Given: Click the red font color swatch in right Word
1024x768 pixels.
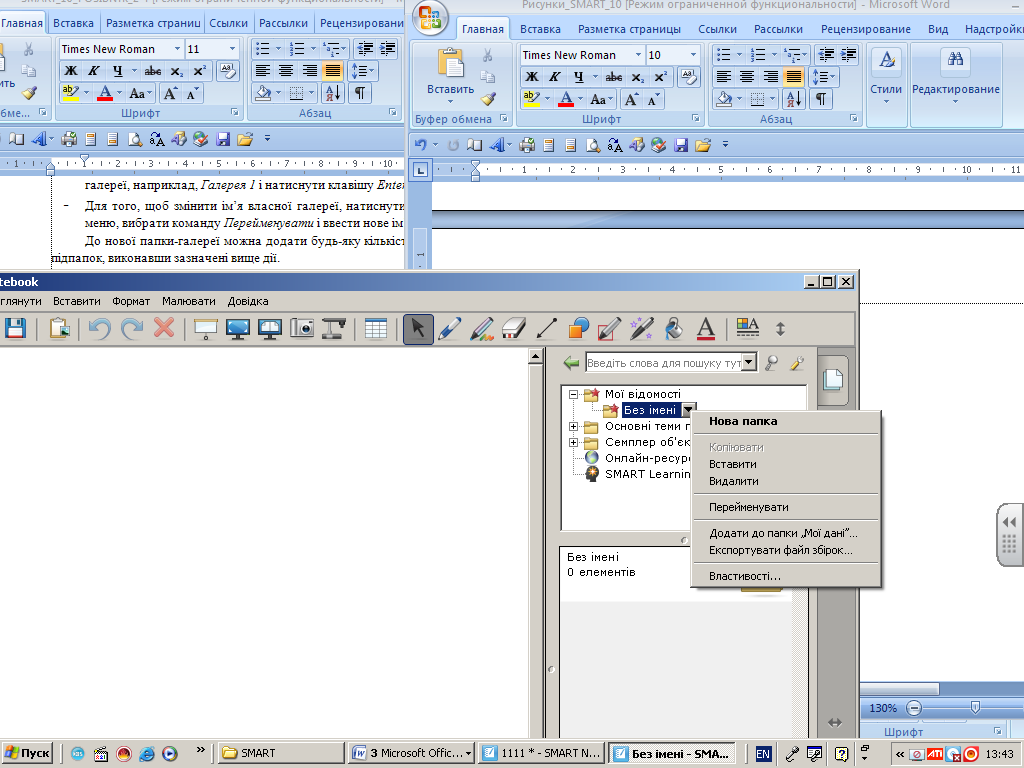Looking at the screenshot, I should [566, 99].
